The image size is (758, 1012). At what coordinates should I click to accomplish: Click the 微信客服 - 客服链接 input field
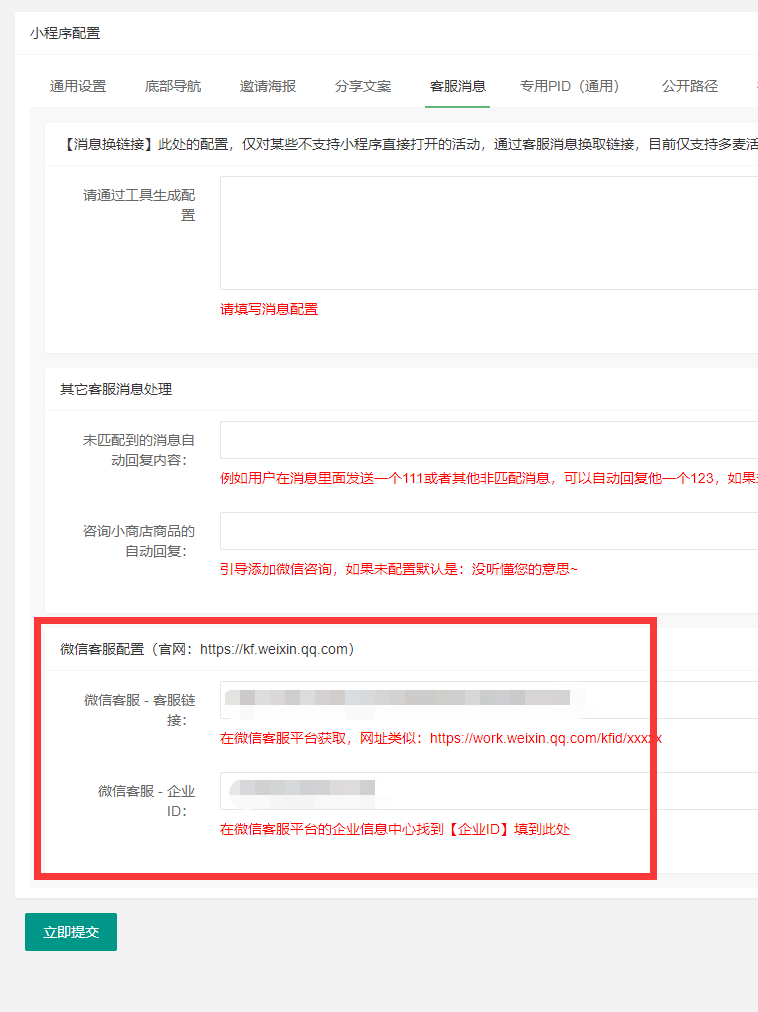tap(489, 700)
